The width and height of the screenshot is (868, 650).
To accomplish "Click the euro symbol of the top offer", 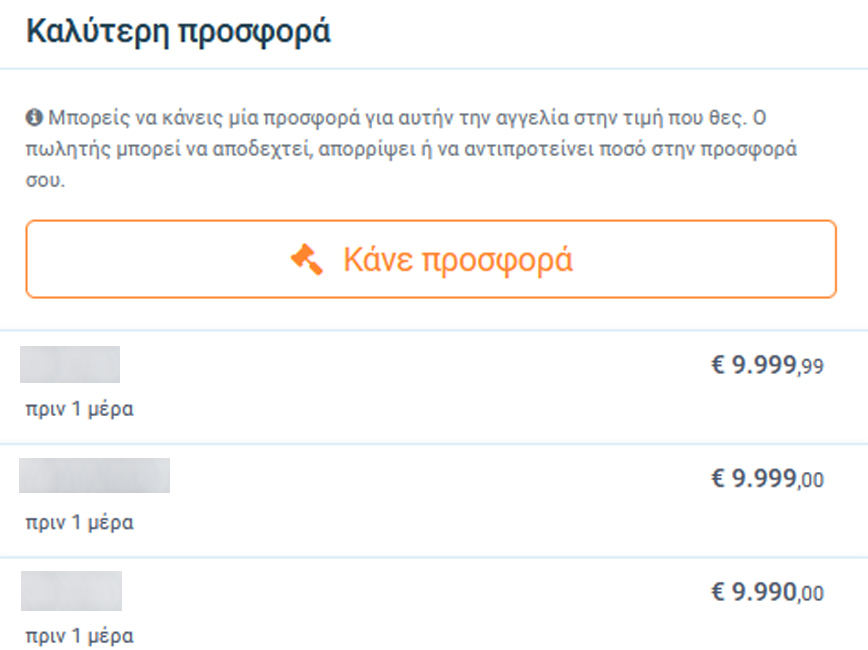I will point(717,365).
